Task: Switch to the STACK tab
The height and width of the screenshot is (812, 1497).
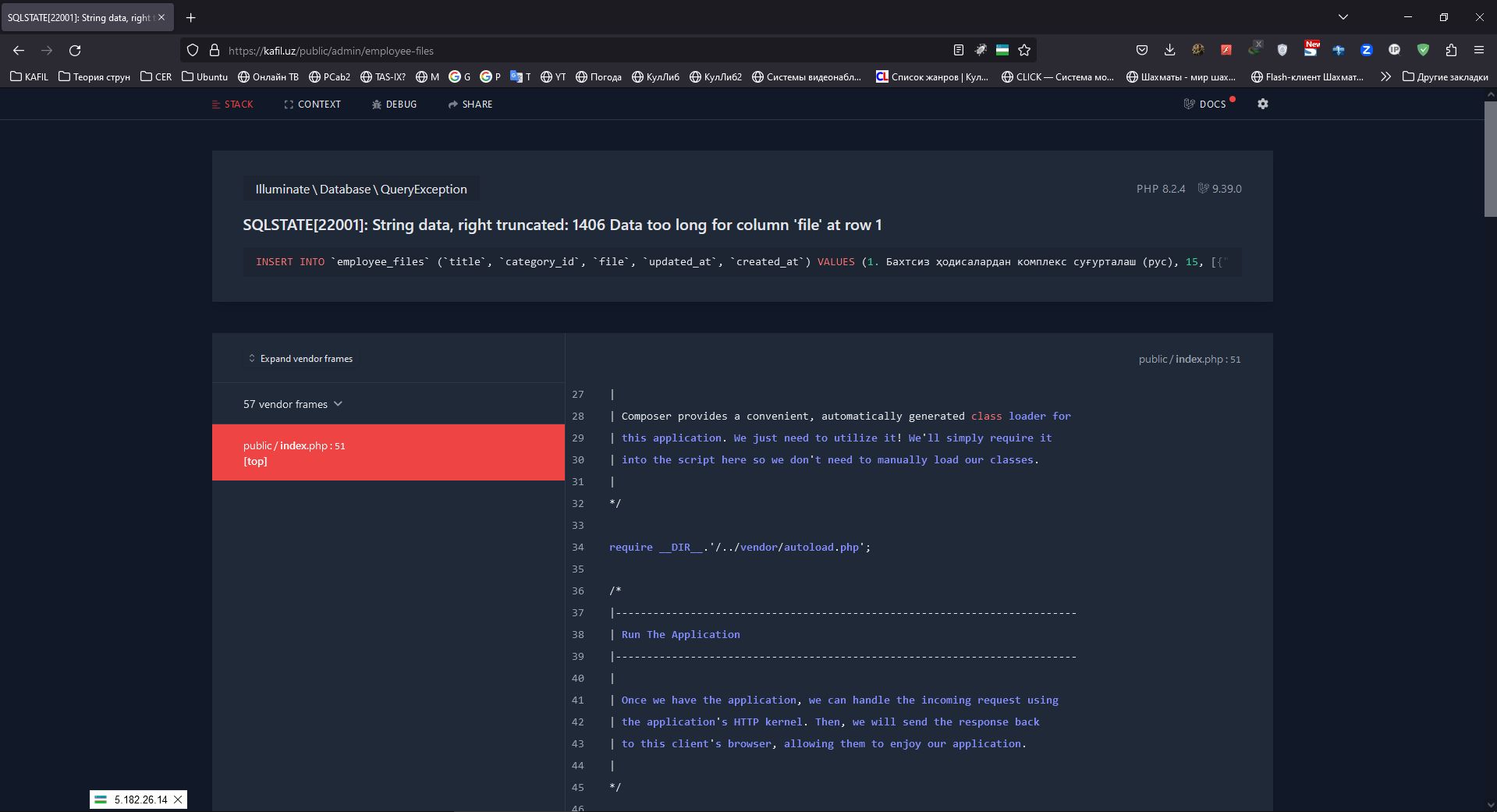Action: click(232, 105)
